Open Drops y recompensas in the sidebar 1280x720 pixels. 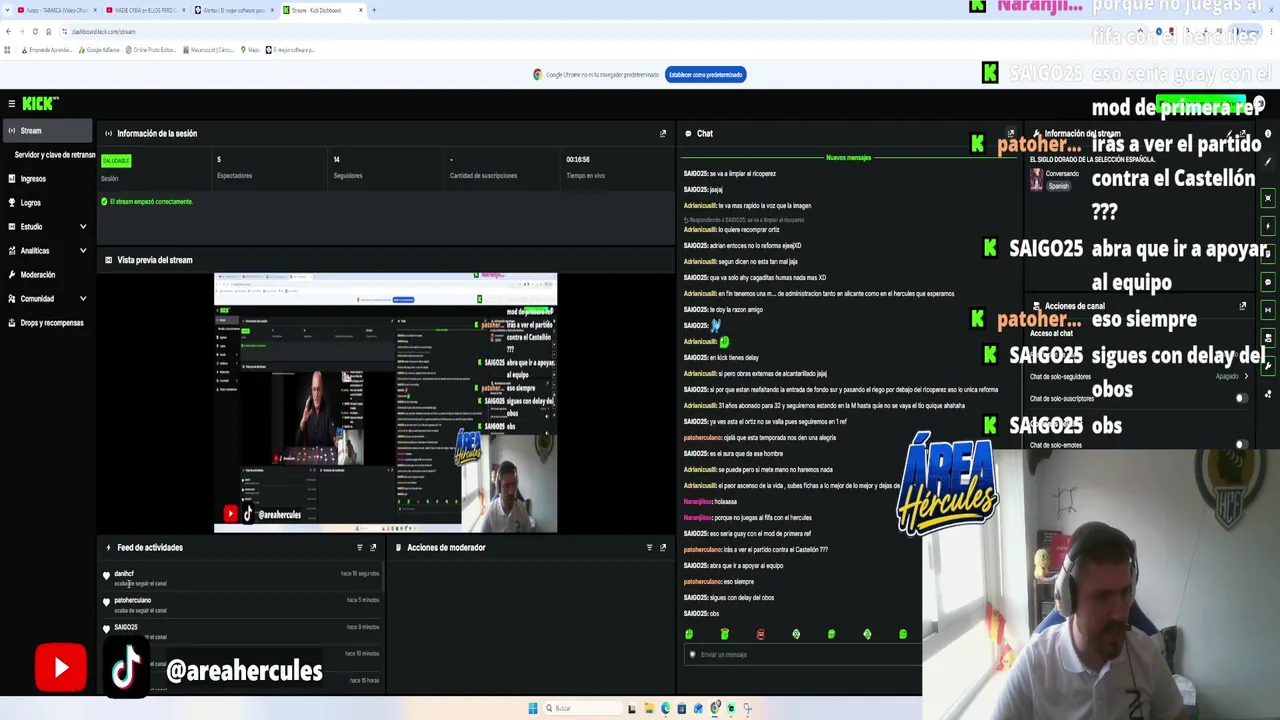tap(46, 323)
